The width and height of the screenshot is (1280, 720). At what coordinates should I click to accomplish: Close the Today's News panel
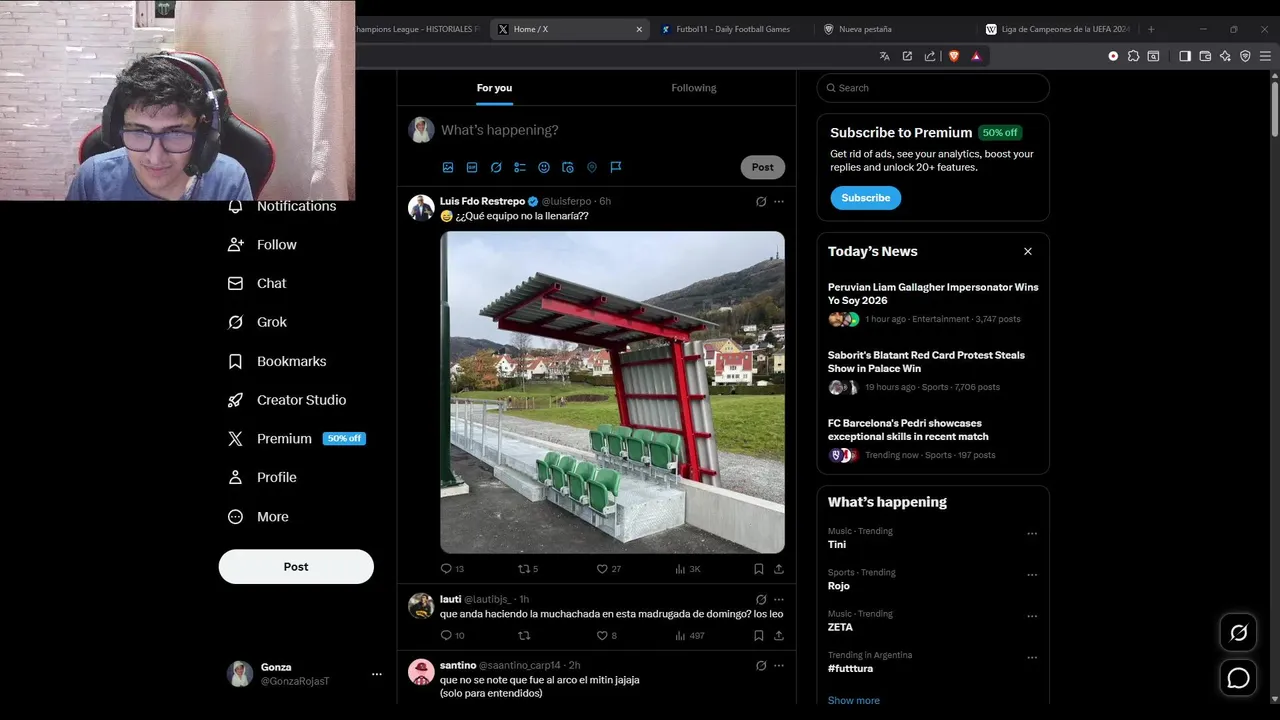tap(1028, 252)
